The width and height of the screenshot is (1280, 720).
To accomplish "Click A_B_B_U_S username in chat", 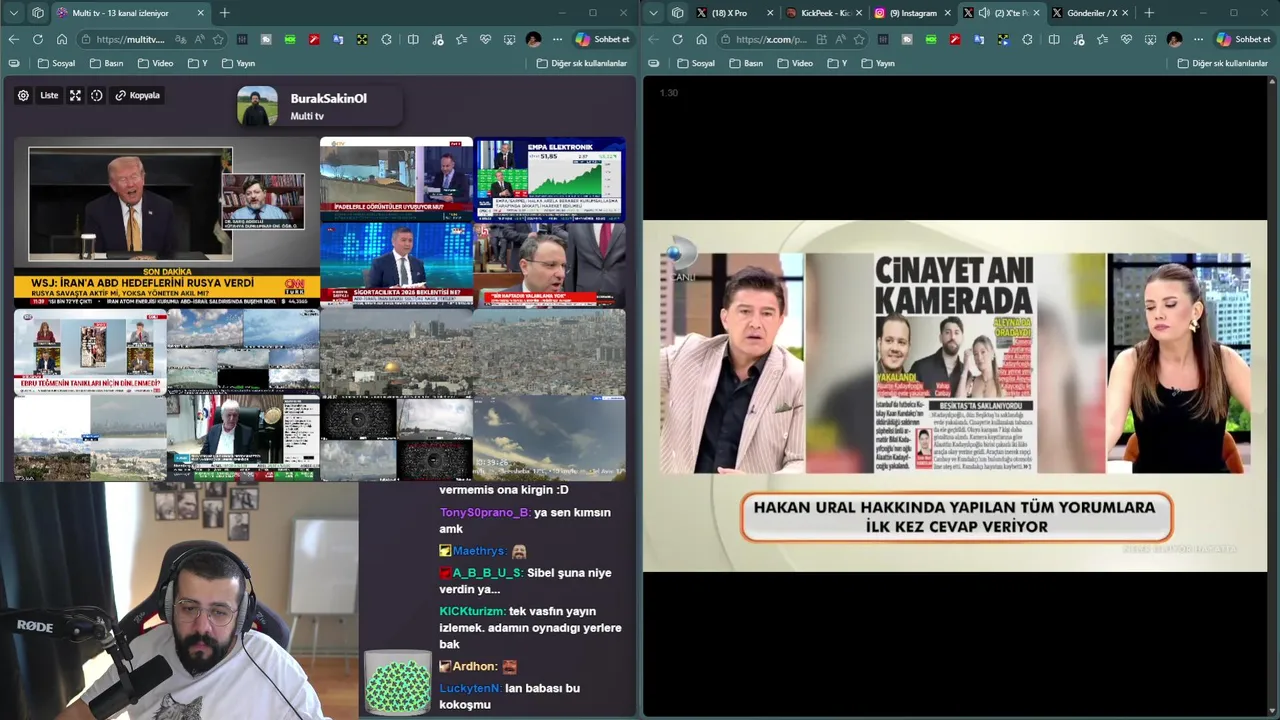I will (x=487, y=573).
